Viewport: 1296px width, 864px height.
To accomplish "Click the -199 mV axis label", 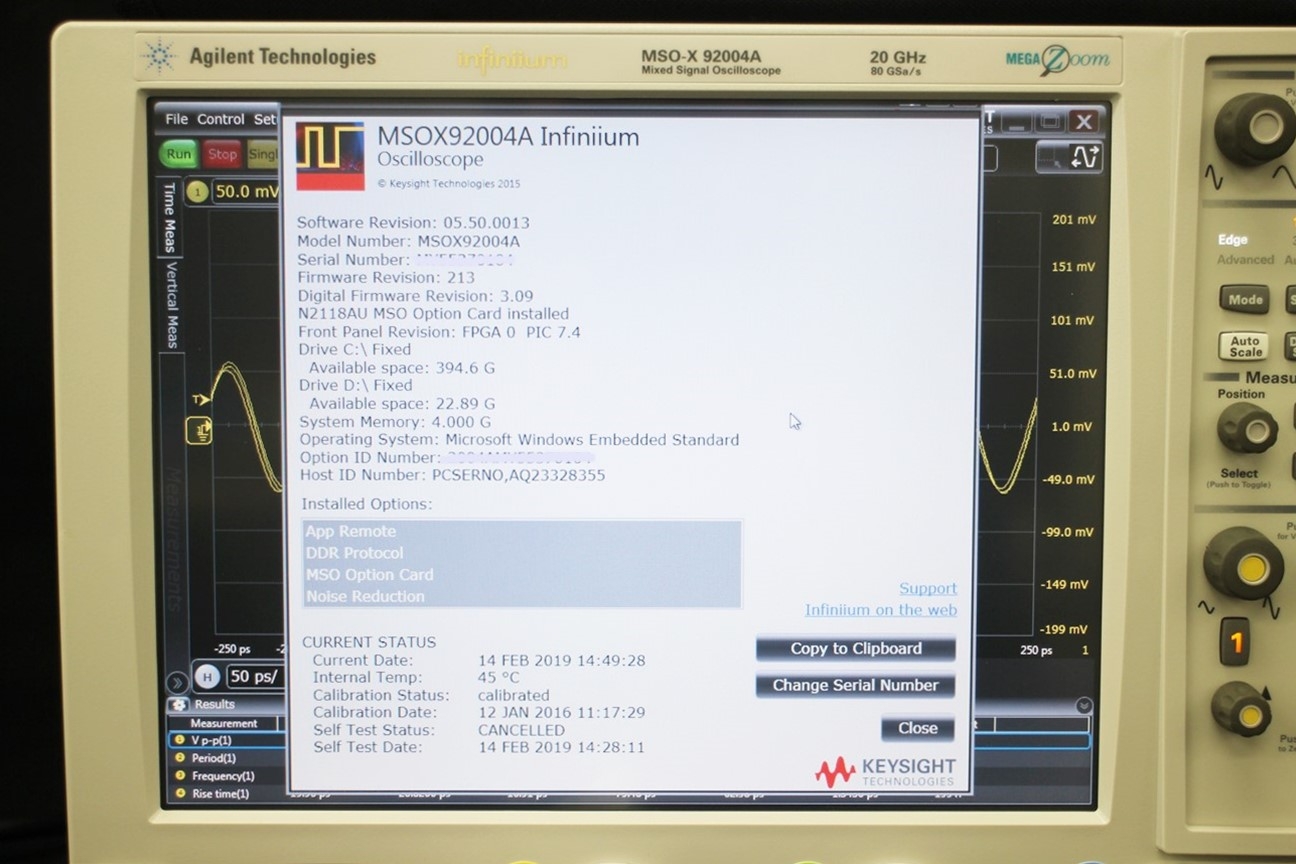I will (x=1065, y=629).
